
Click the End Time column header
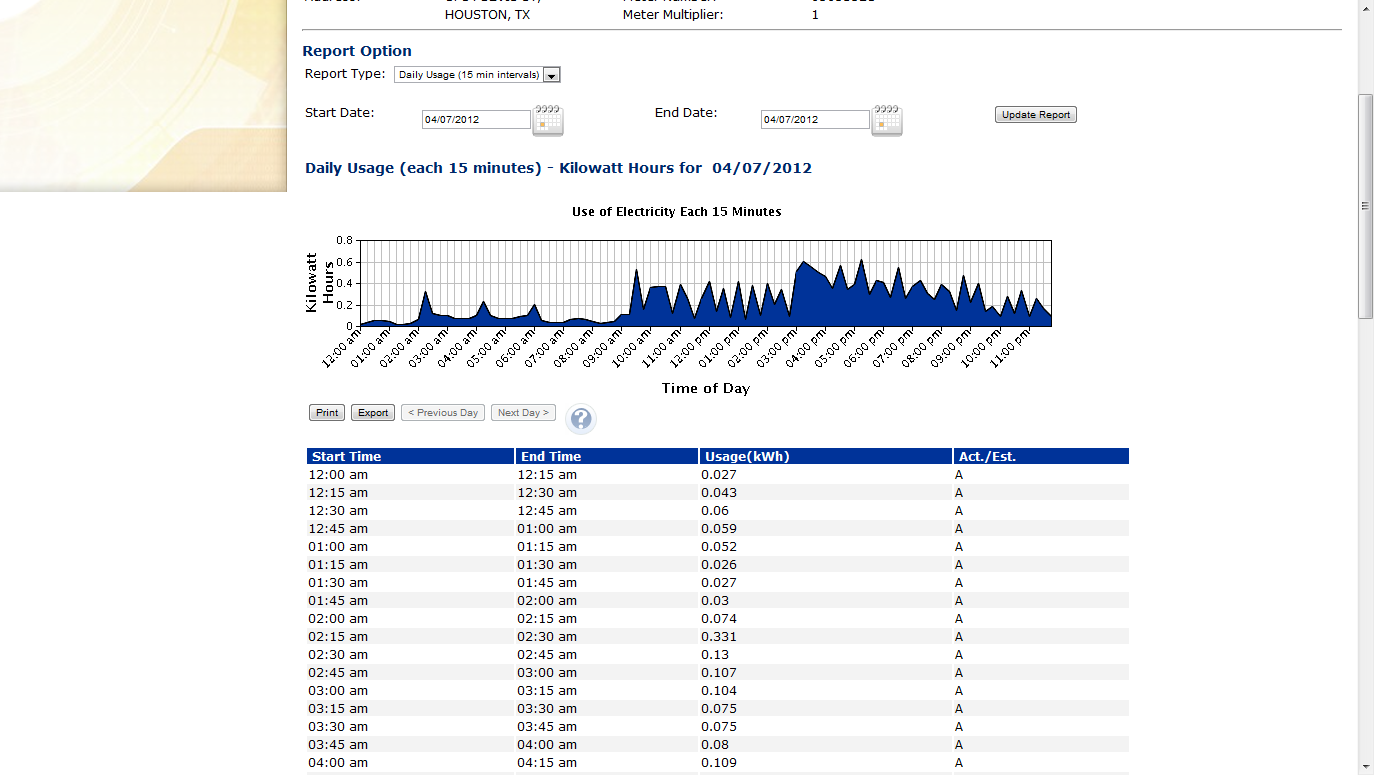click(606, 457)
